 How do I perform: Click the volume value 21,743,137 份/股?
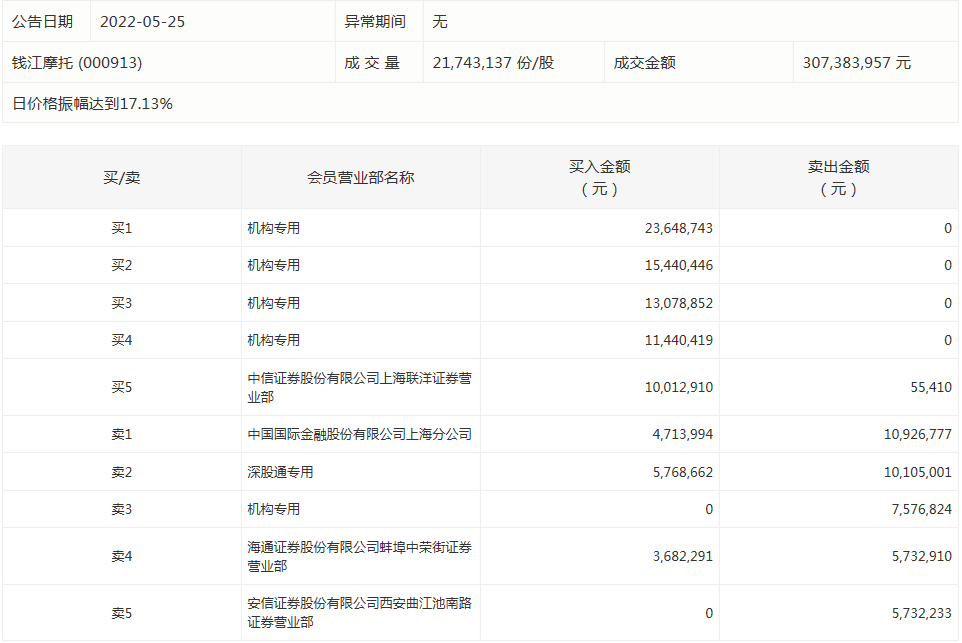pyautogui.click(x=490, y=62)
